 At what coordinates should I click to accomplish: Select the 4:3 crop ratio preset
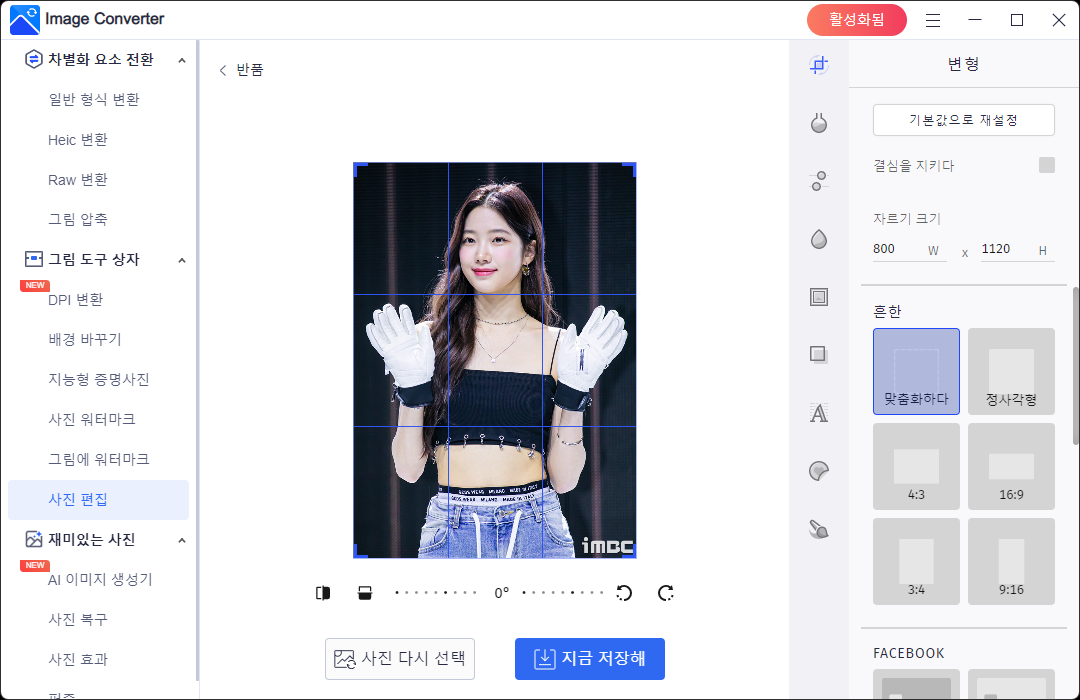coord(916,466)
